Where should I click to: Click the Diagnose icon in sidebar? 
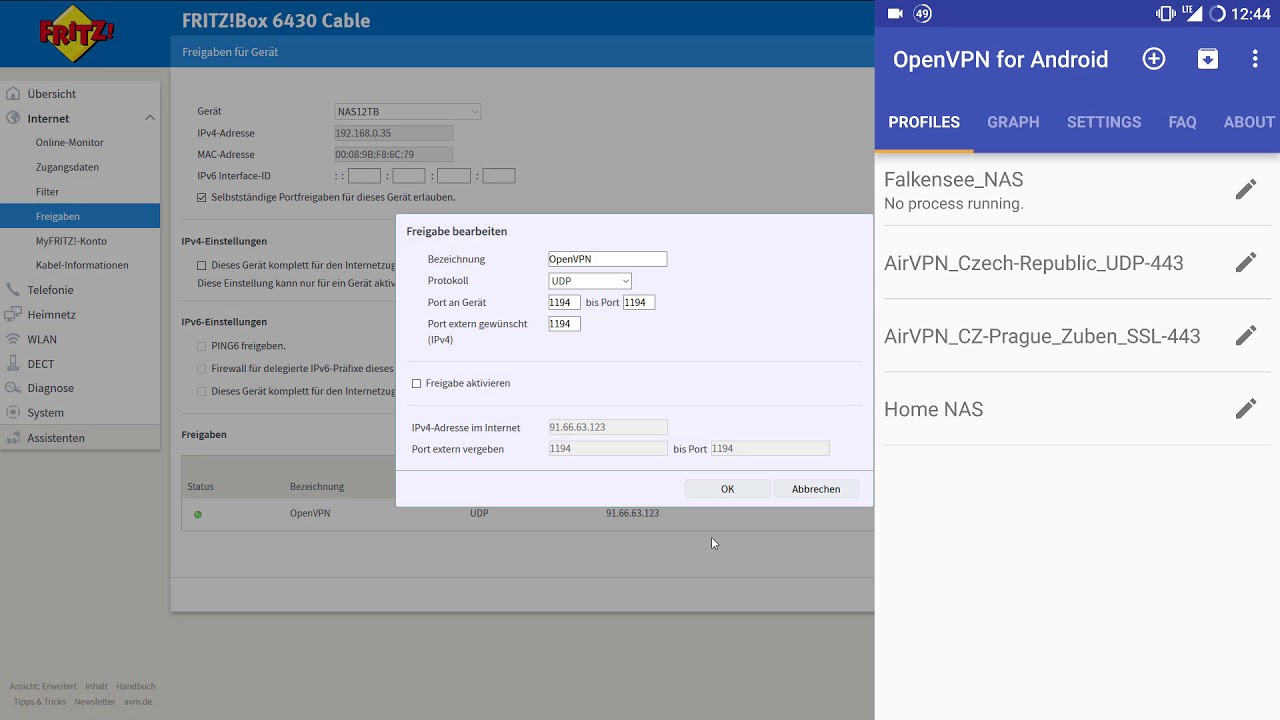pyautogui.click(x=13, y=388)
